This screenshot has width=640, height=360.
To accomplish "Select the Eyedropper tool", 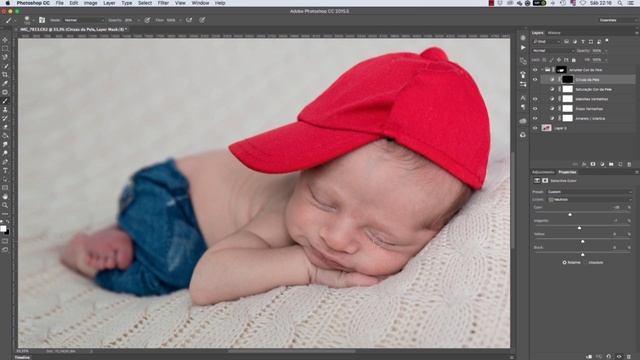I will (5, 83).
